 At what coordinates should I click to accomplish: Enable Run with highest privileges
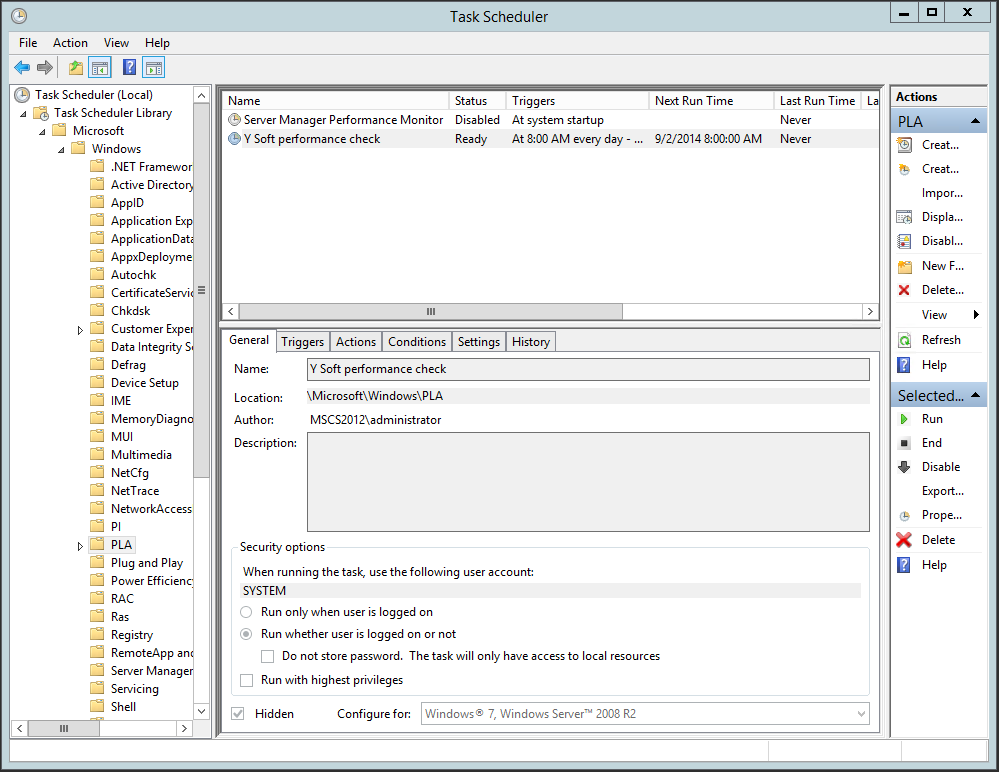tap(246, 680)
